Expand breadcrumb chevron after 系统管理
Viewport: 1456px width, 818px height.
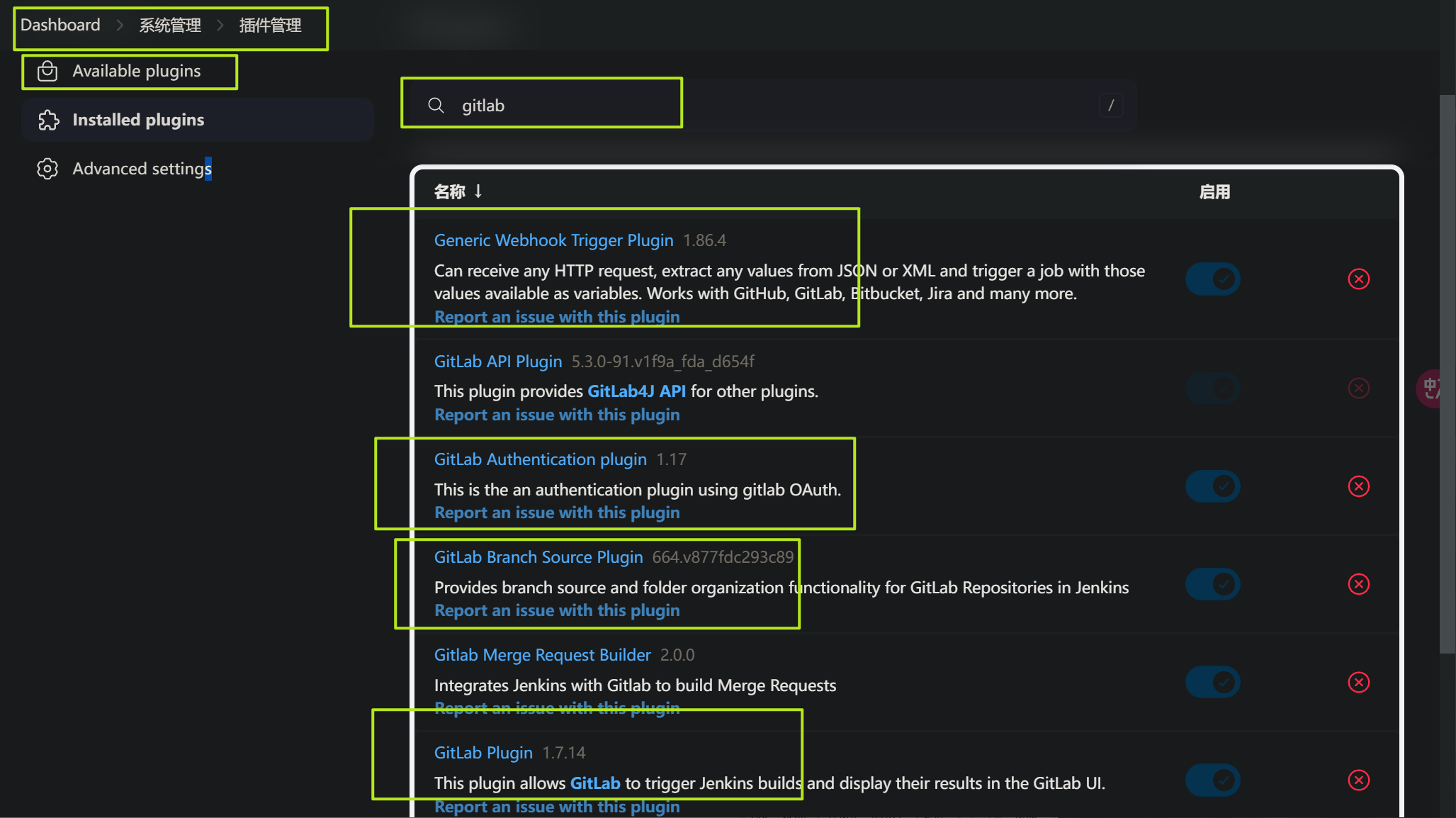[220, 26]
